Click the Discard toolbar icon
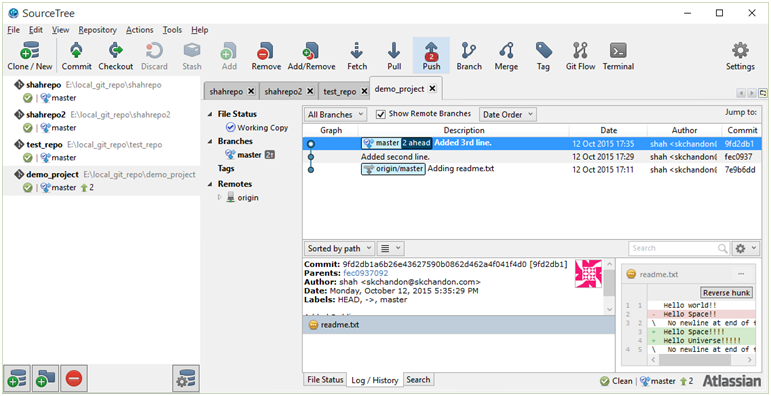The width and height of the screenshot is (771, 396). point(154,55)
